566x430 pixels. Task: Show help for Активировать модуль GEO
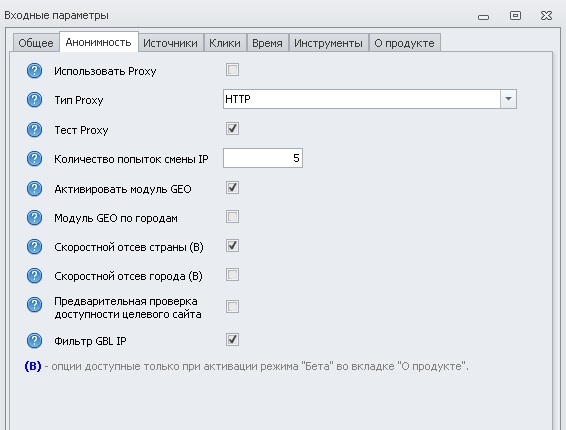tap(34, 189)
